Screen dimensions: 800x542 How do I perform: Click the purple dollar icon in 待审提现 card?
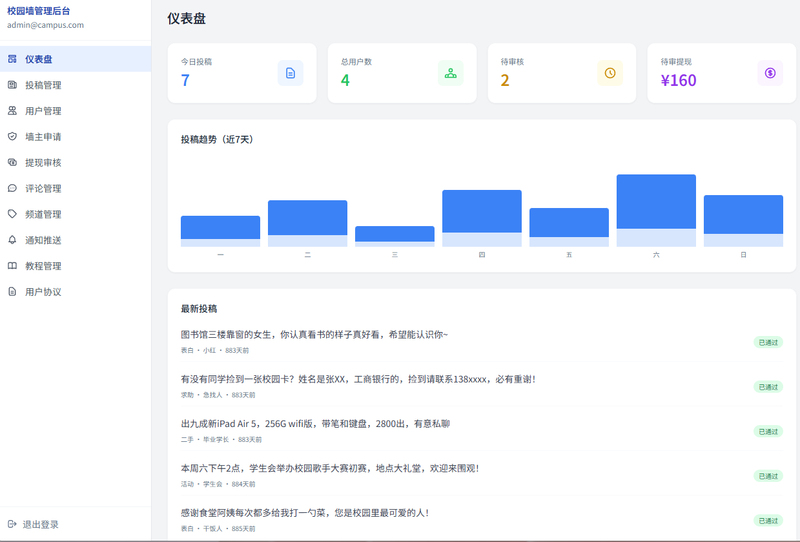770,73
